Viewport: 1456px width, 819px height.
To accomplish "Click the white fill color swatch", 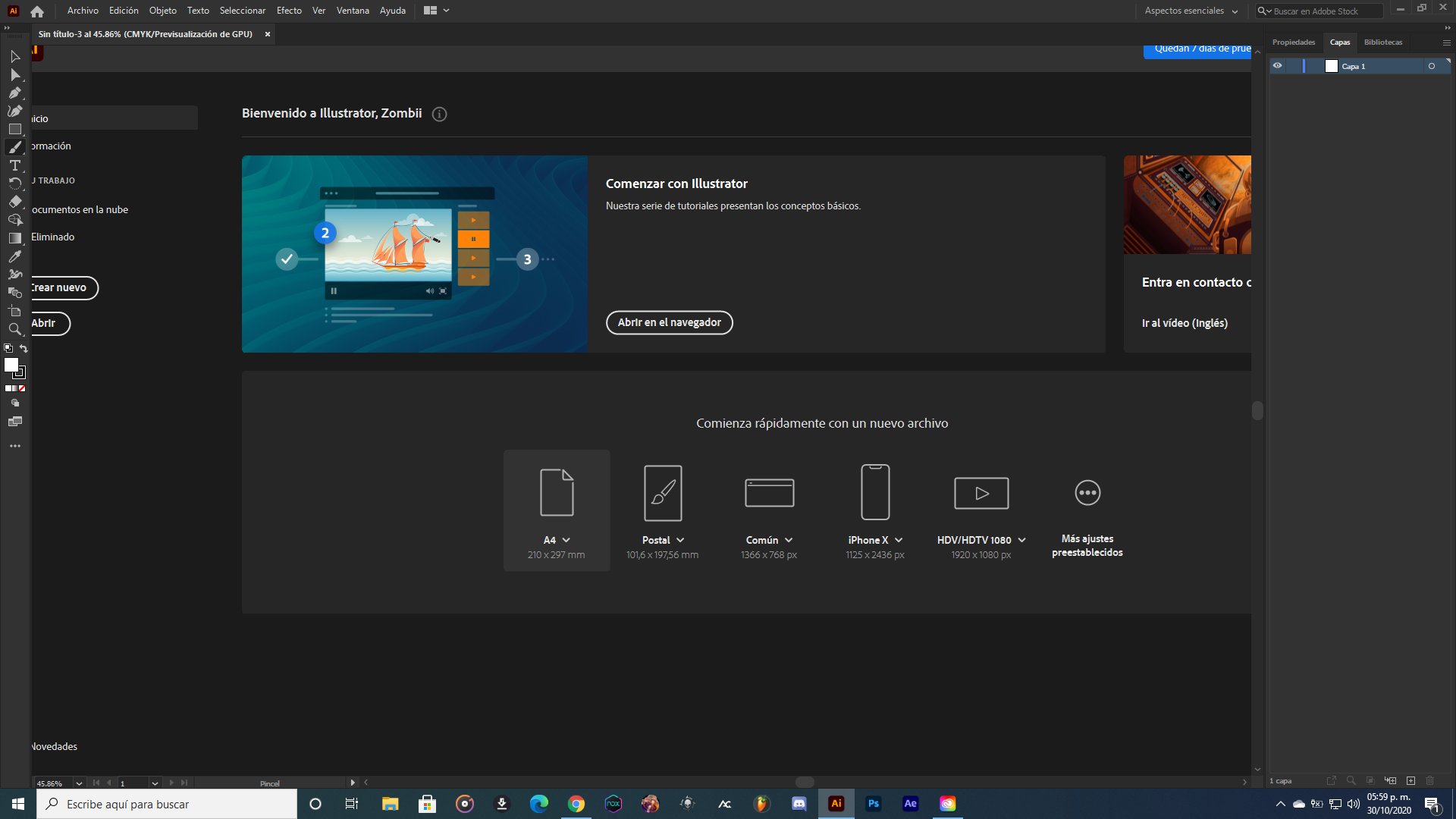I will point(11,365).
